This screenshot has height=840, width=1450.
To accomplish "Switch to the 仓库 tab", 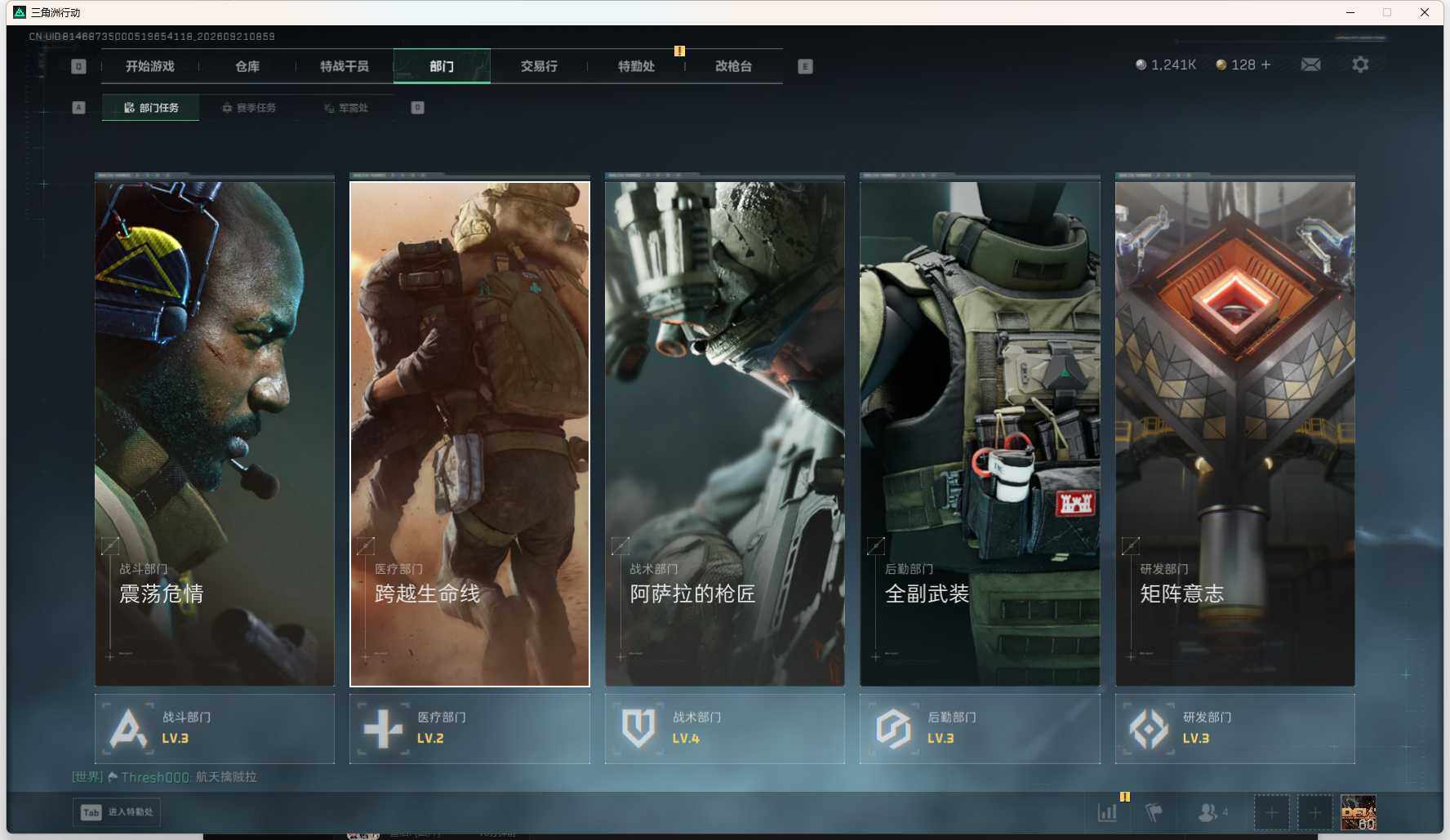I will pyautogui.click(x=247, y=66).
